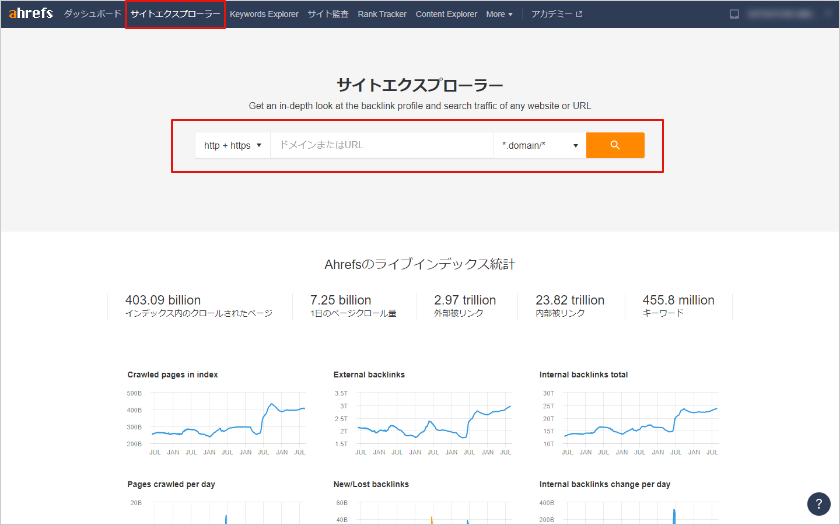Open Keywords Explorer
Screen dimensions: 840x525
[264, 14]
